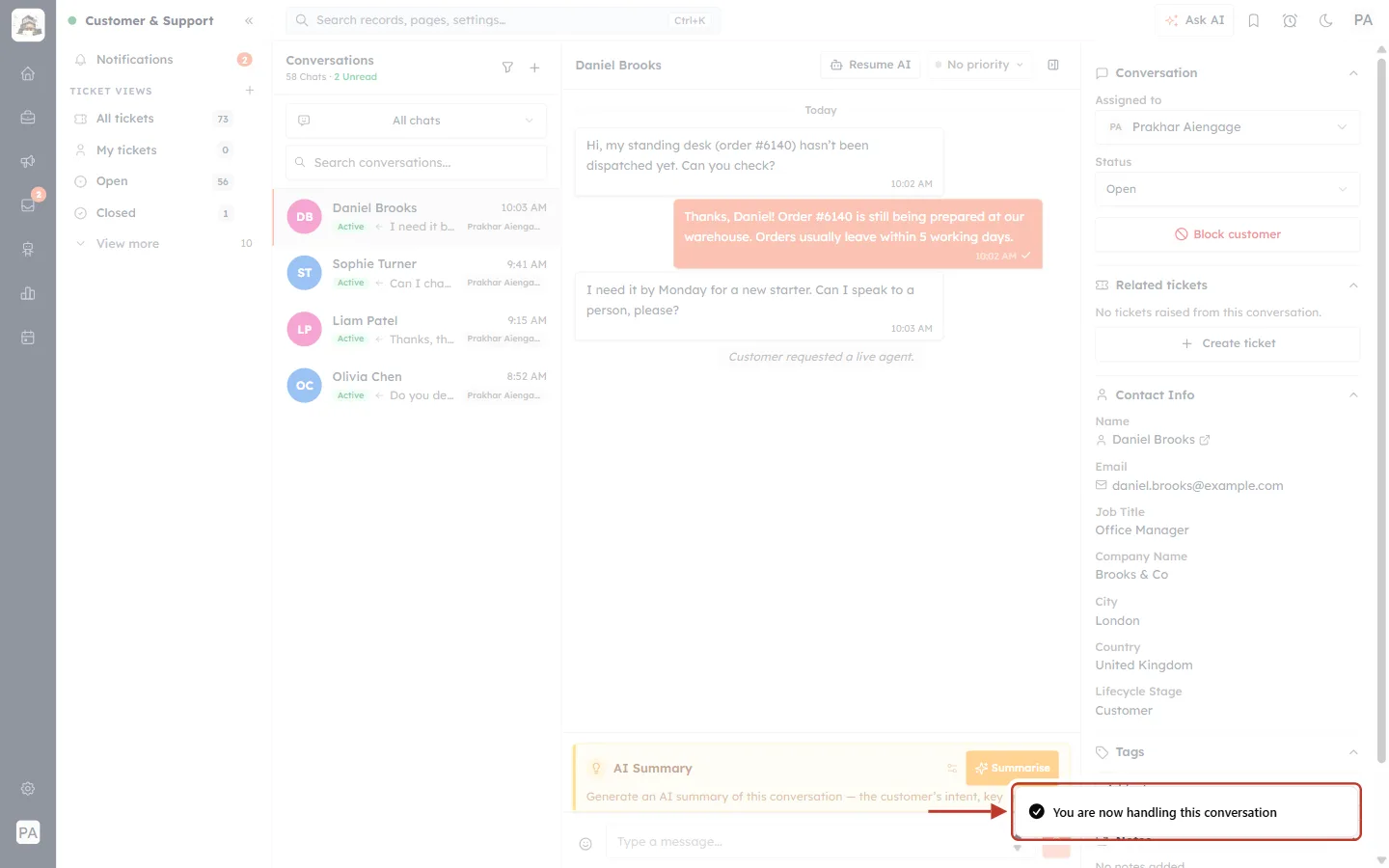This screenshot has height=868, width=1389.
Task: Open Assigned to Prakhar Aiengage dropdown
Action: (1227, 127)
